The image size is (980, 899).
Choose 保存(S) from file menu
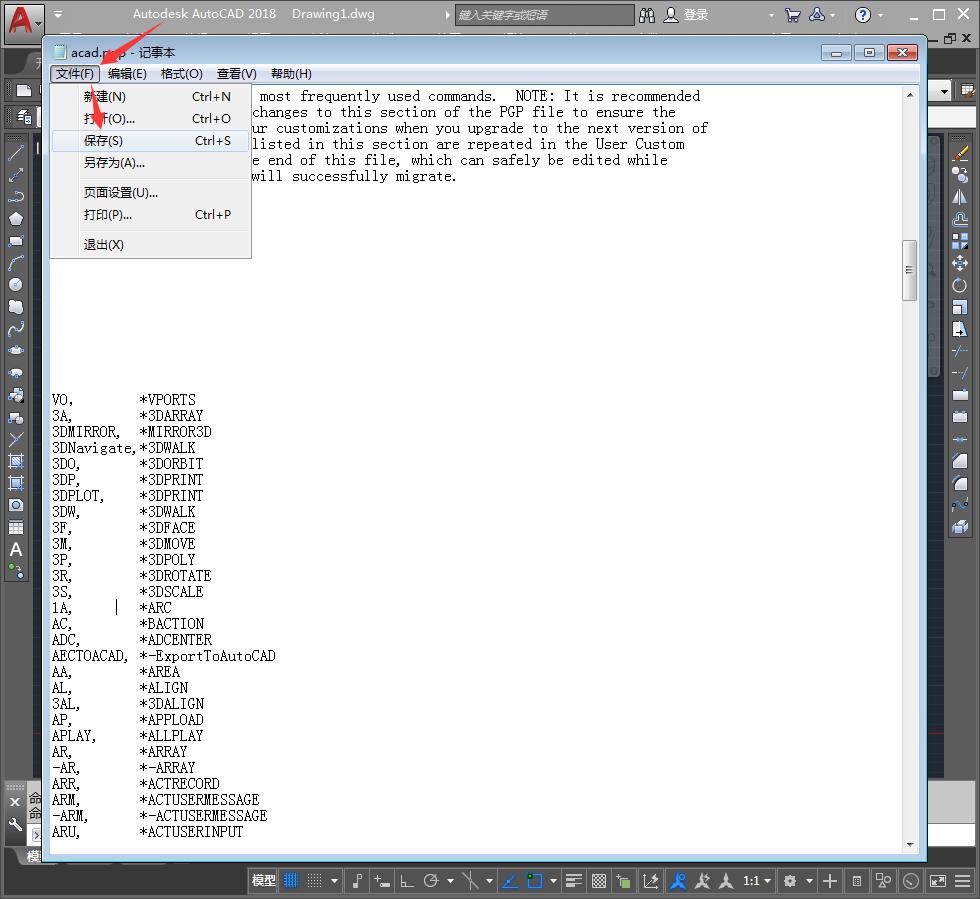(x=151, y=141)
